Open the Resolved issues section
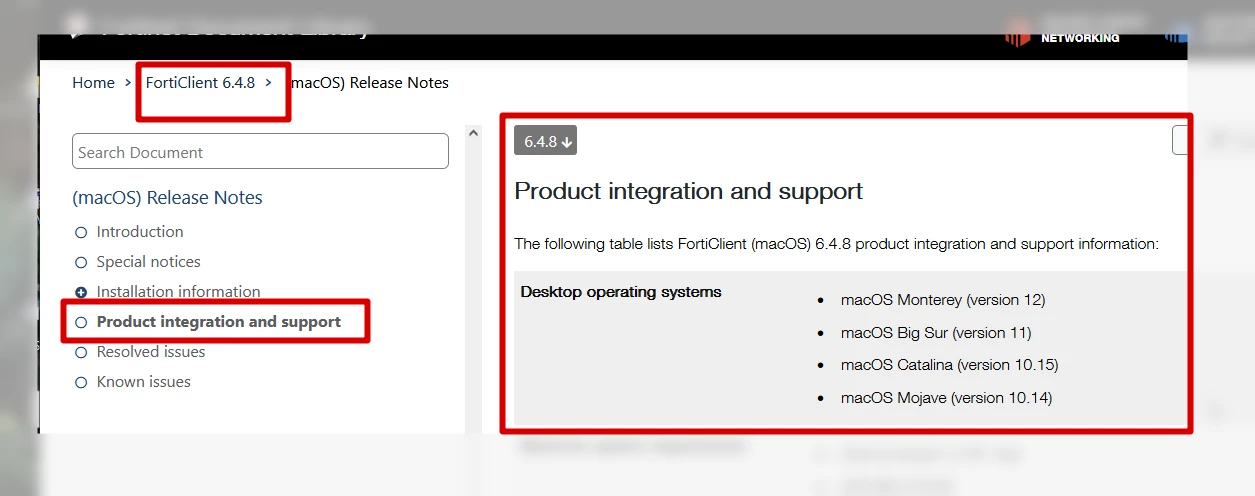1255x496 pixels. pos(151,352)
